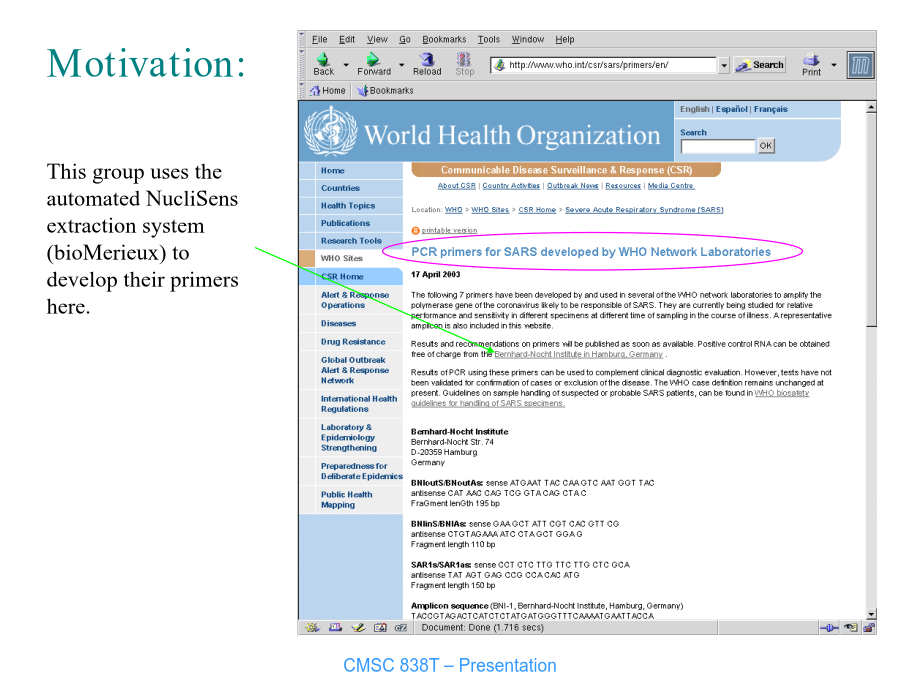Open Drug Resistance sidebar link

[353, 342]
